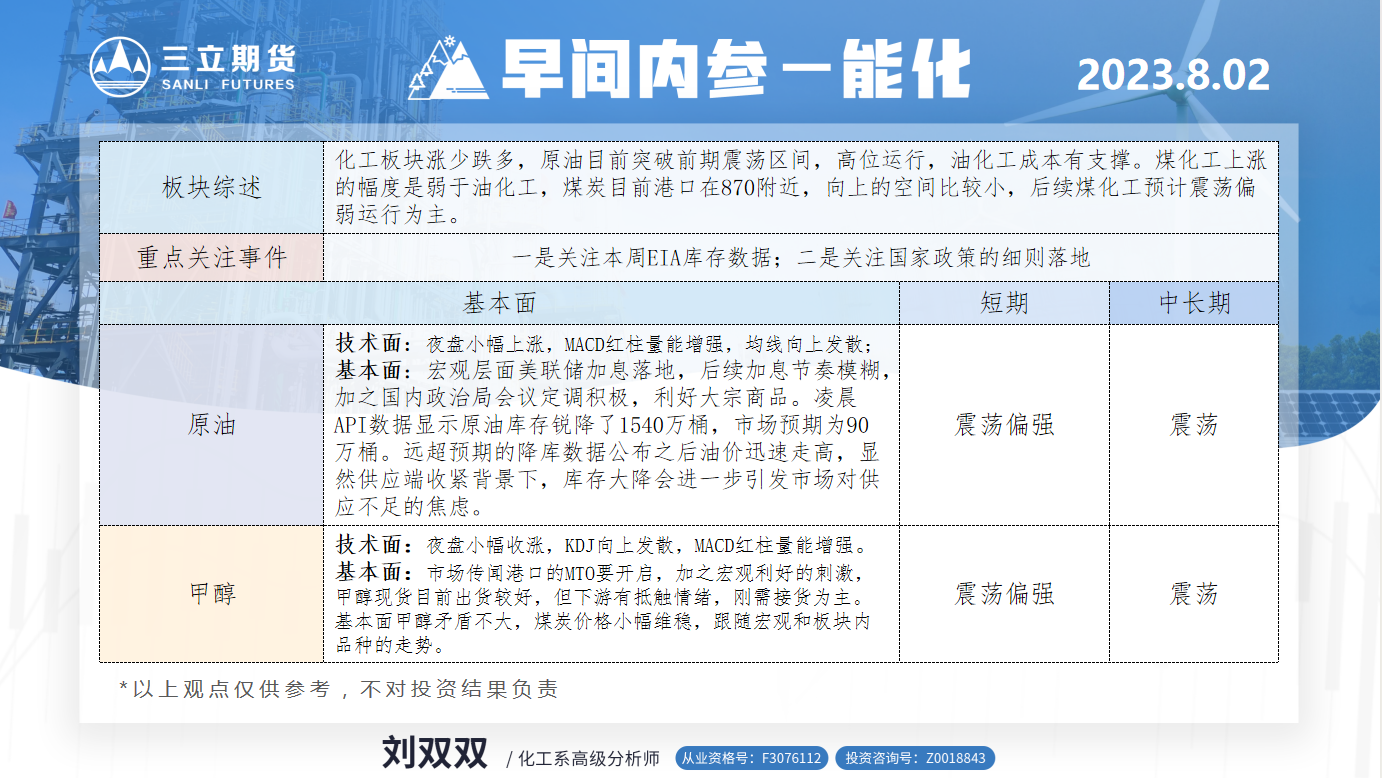Screen dimensions: 1382x778
Task: Click 原油 short-term 震荡偏强 cell
Action: coord(1004,425)
